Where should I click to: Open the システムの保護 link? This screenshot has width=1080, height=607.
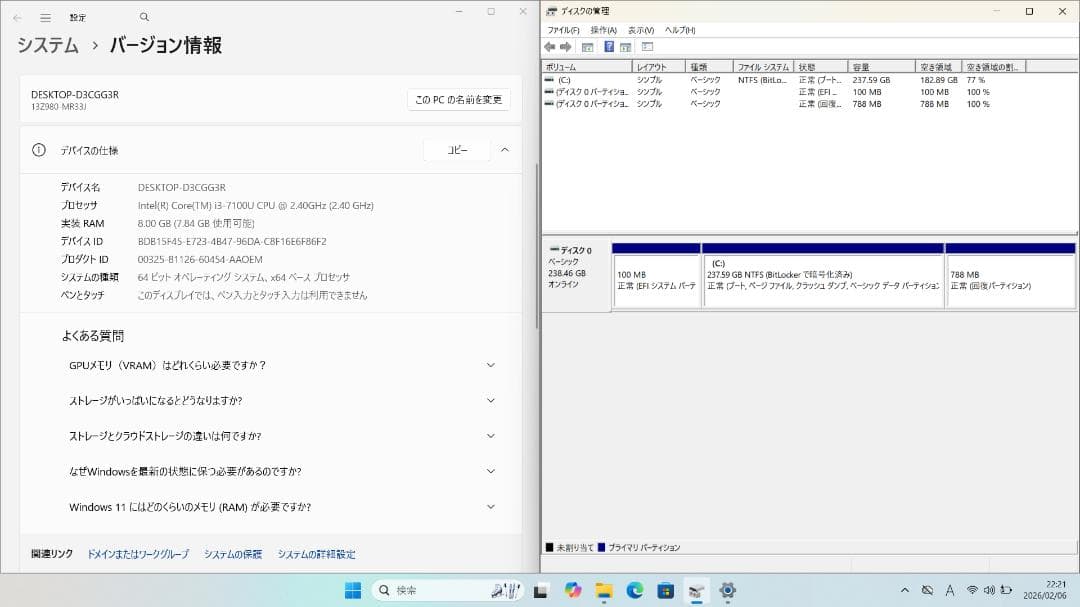tap(232, 553)
